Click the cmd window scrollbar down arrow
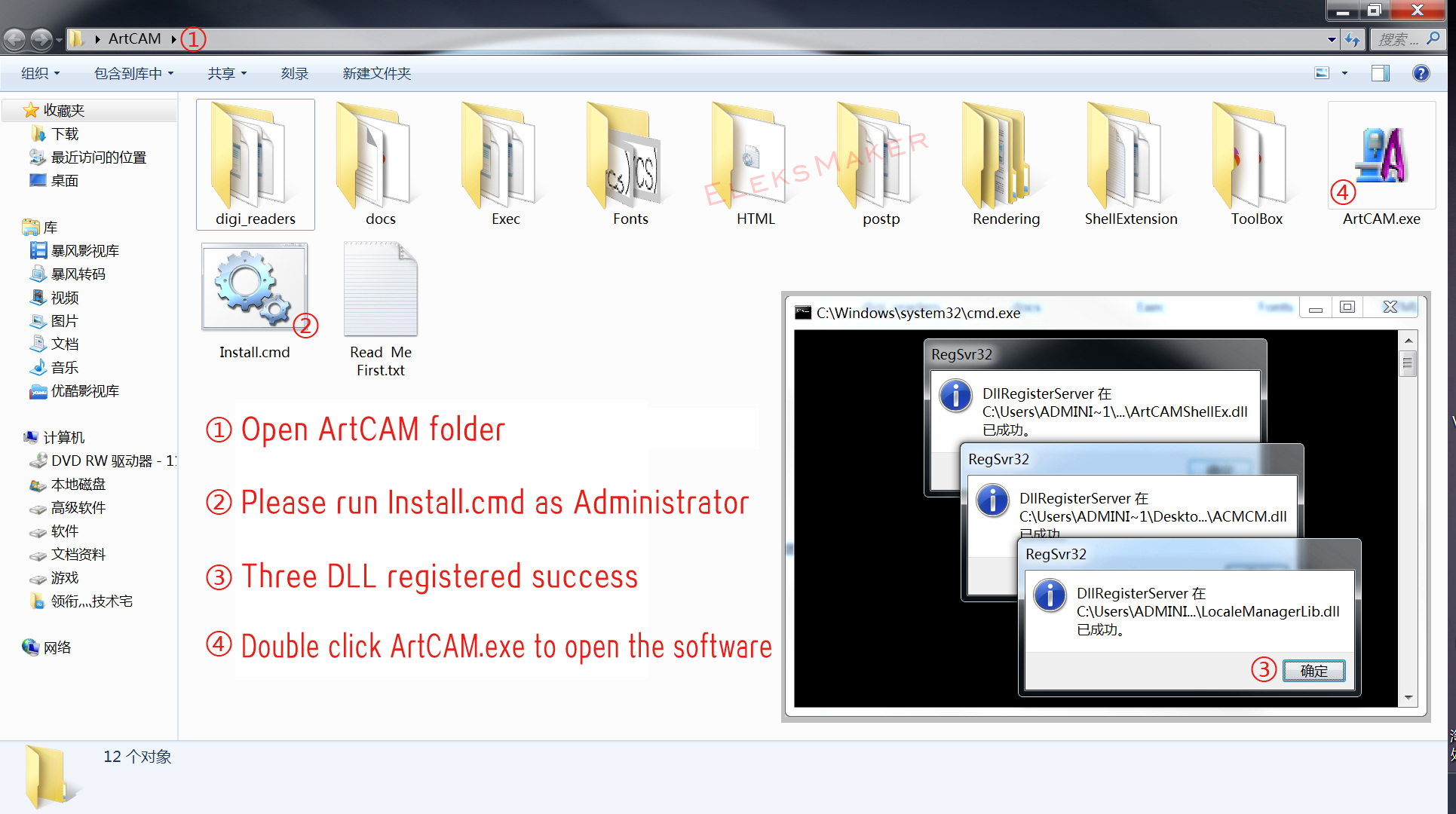The height and width of the screenshot is (814, 1456). coord(1408,697)
